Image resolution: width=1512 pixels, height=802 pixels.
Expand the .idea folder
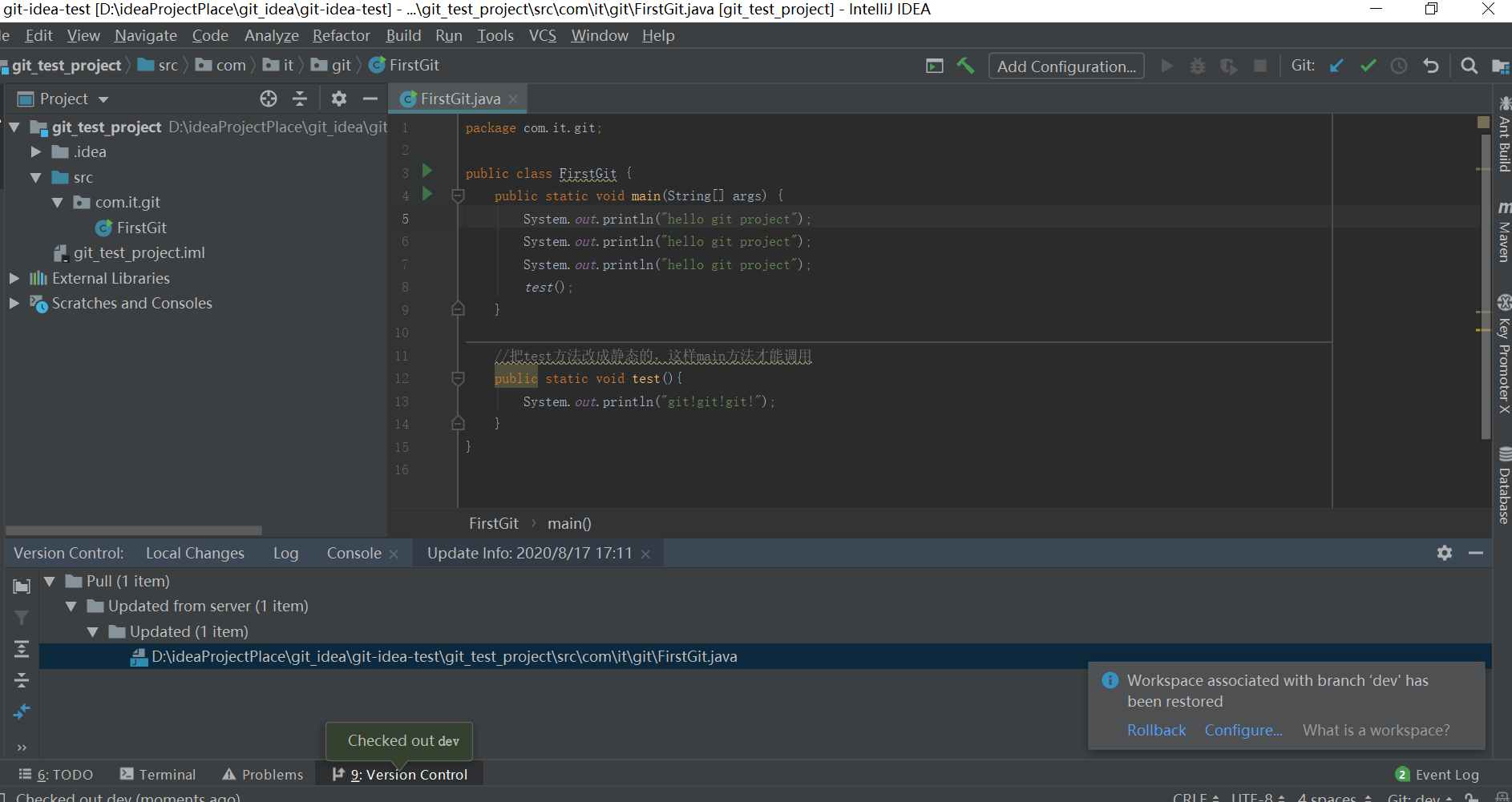(x=36, y=151)
